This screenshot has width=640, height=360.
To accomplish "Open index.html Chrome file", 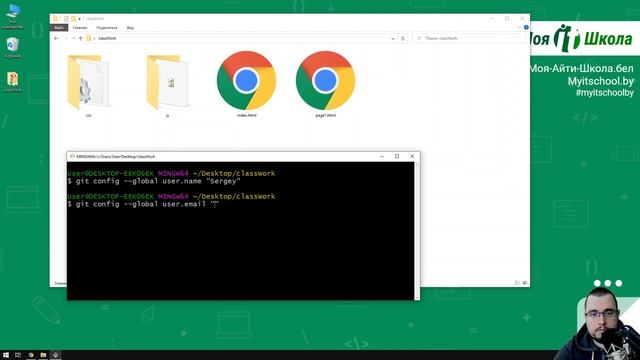I will point(247,84).
